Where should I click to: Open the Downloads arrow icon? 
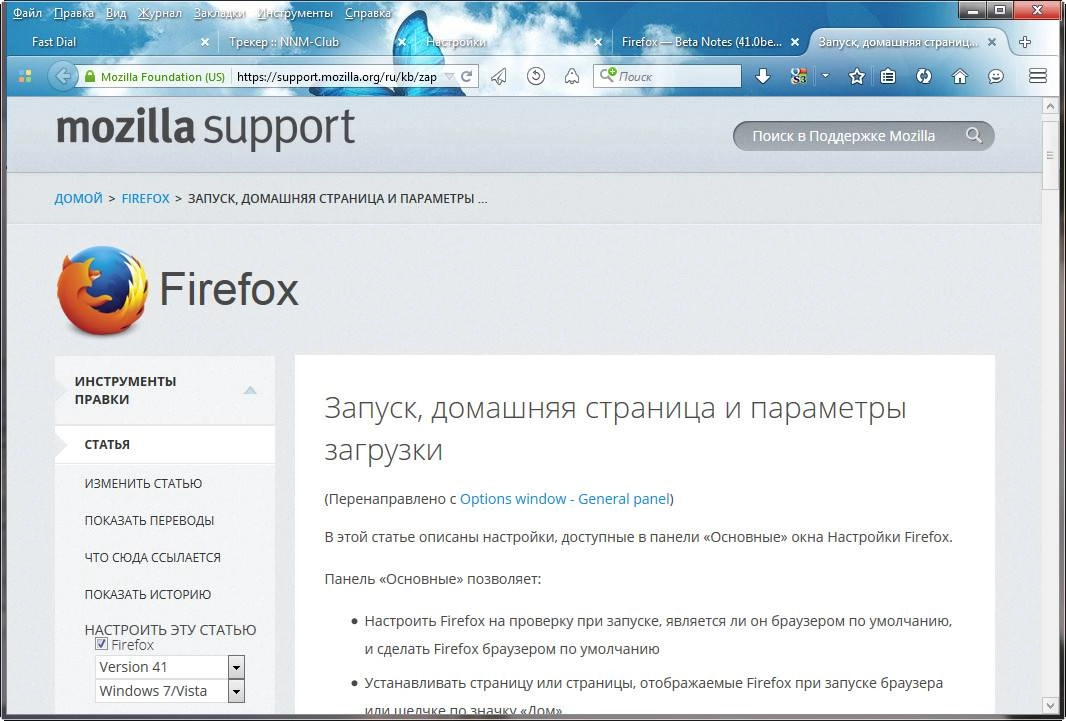pos(763,77)
